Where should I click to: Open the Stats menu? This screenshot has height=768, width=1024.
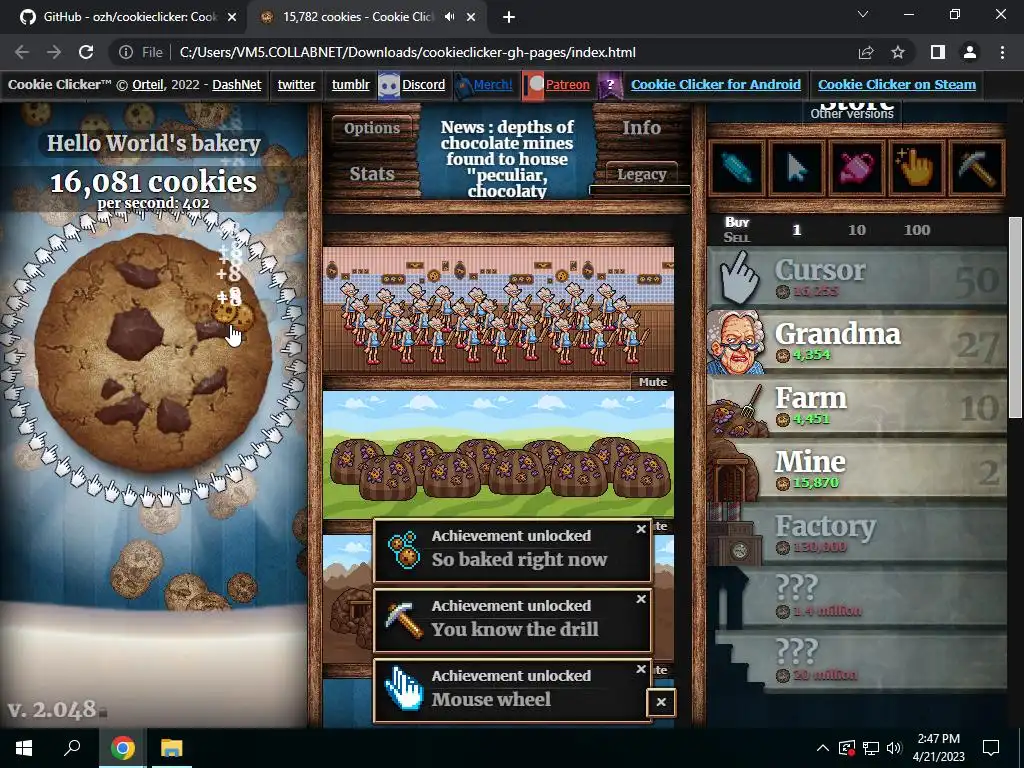372,174
